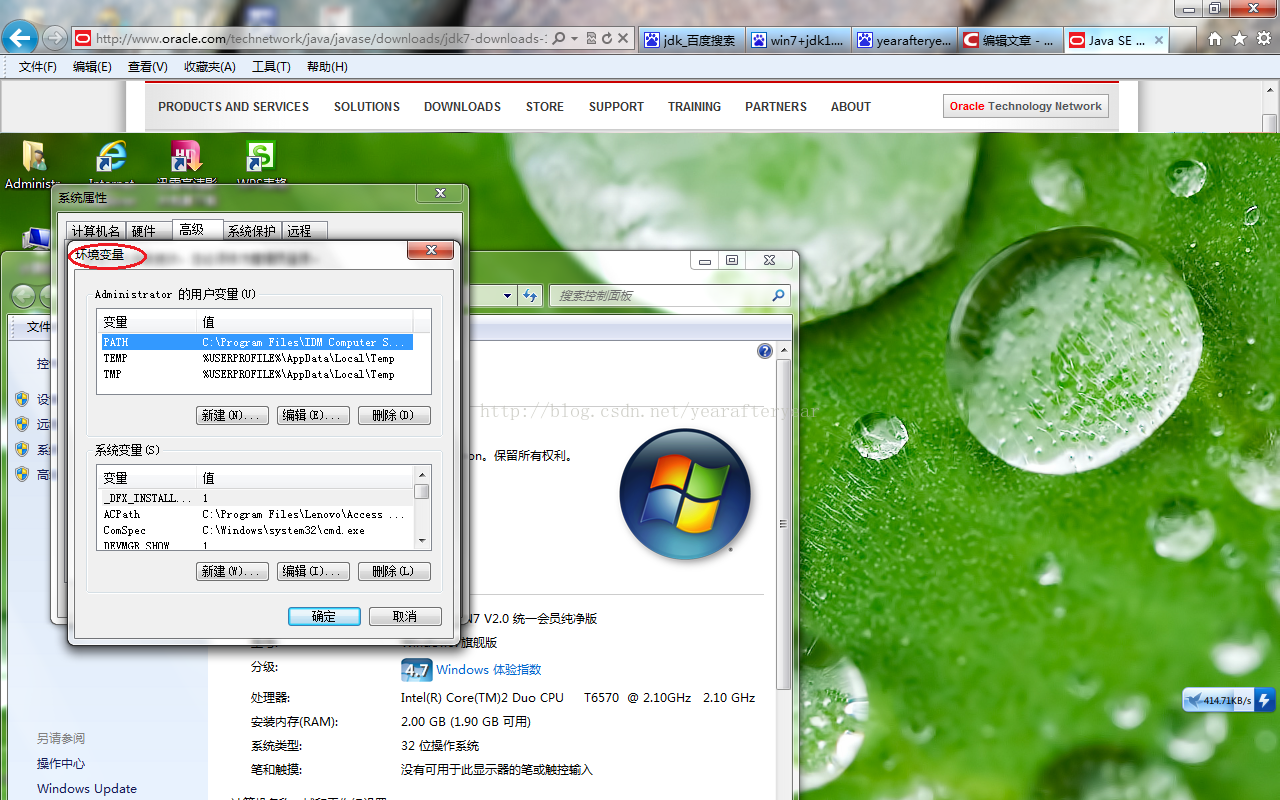Open the Windows 体验指数 link
The image size is (1280, 800).
488,670
